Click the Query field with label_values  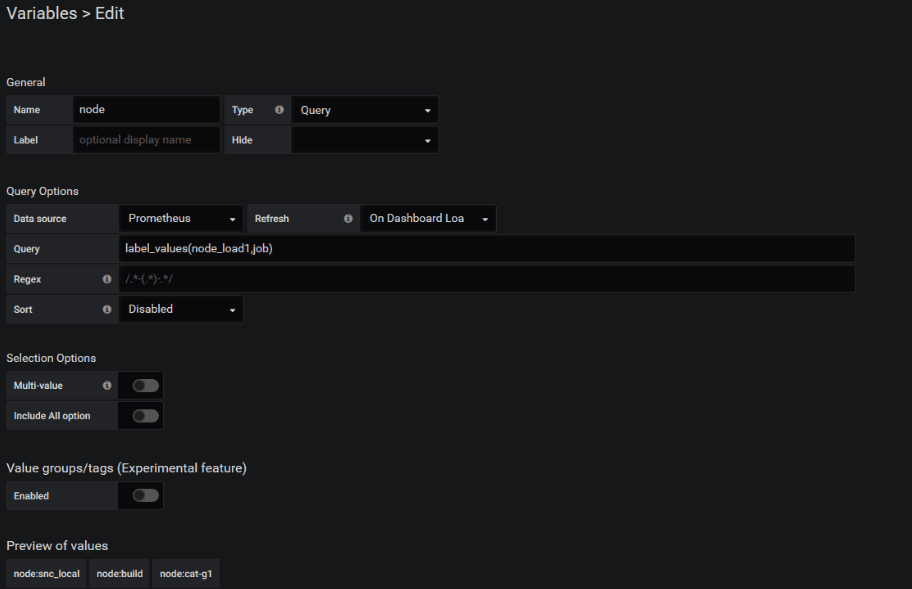click(487, 249)
